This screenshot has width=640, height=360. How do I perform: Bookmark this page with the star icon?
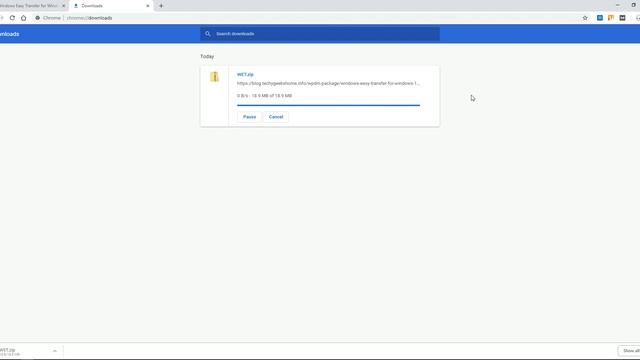tap(585, 18)
